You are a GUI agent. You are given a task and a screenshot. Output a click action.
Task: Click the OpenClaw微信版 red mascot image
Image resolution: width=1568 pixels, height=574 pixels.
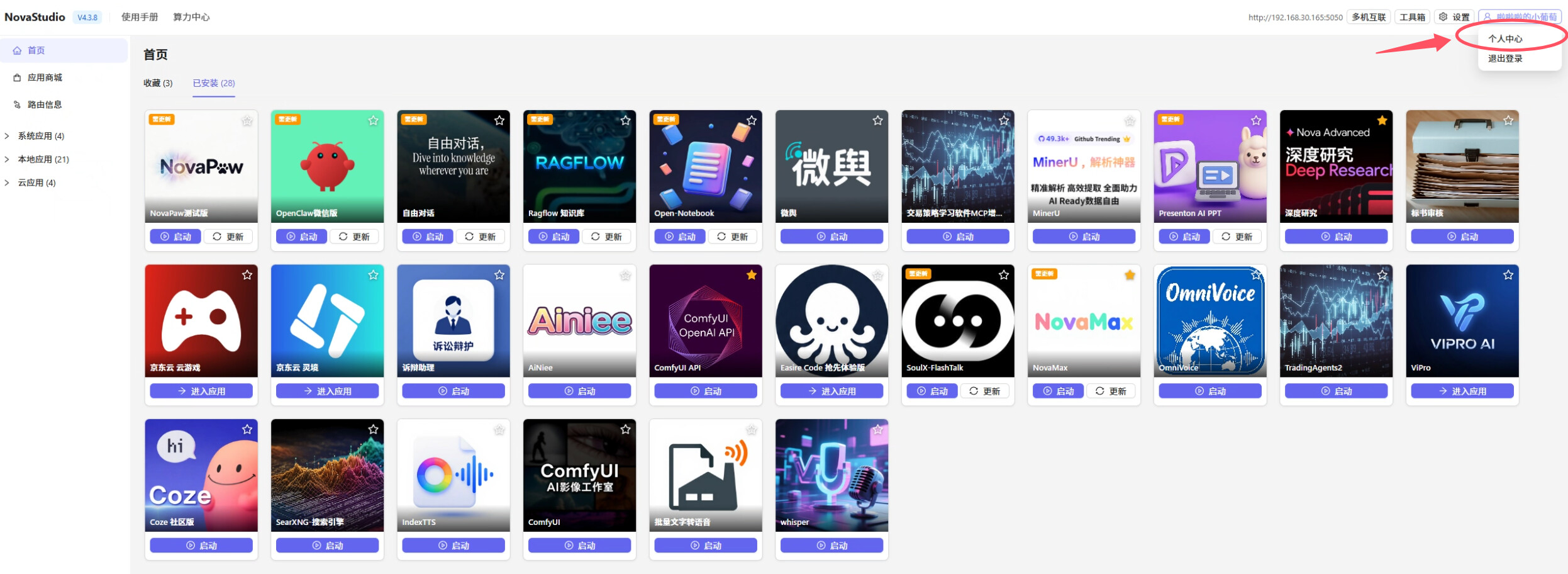tap(327, 166)
